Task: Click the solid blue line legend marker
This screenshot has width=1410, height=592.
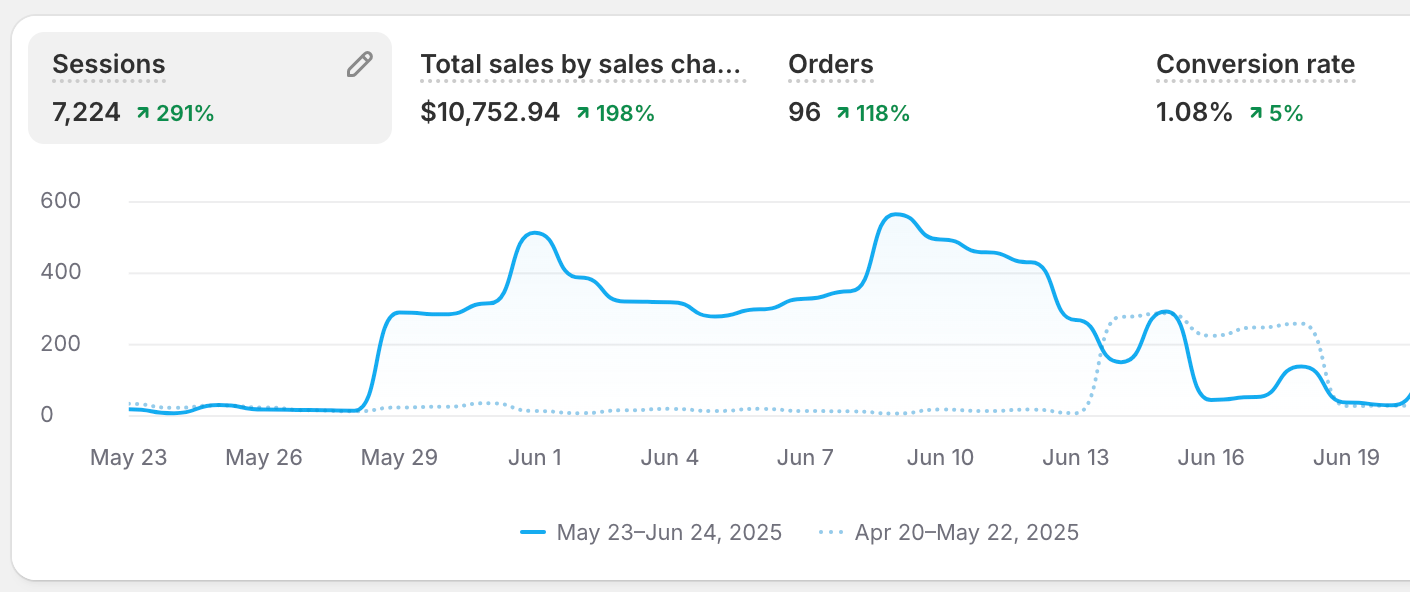Action: [x=533, y=532]
